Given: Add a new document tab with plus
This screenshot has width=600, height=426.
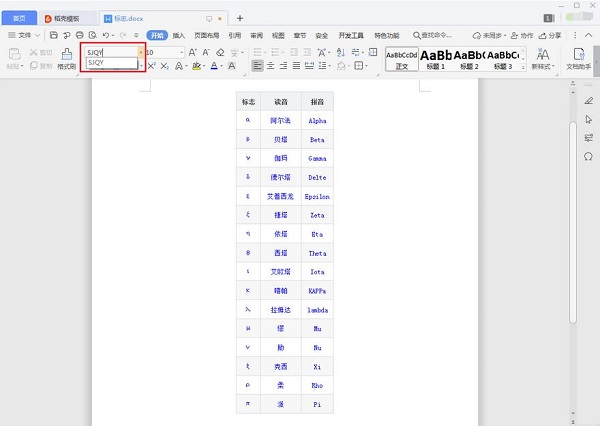Looking at the screenshot, I should 240,18.
